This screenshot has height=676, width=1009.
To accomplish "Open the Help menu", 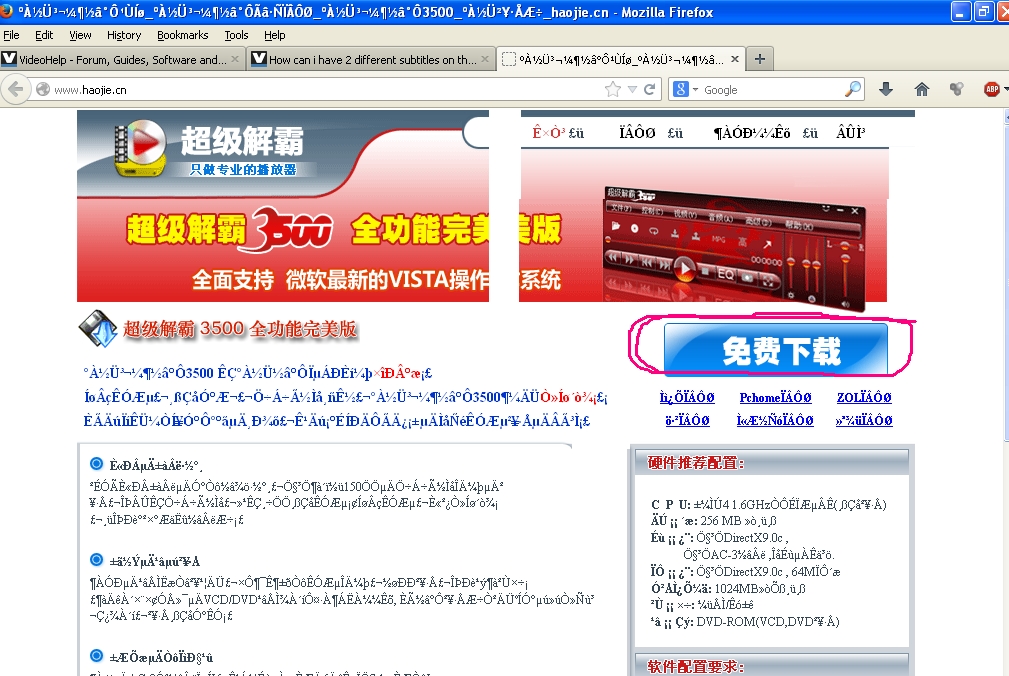I will point(275,35).
